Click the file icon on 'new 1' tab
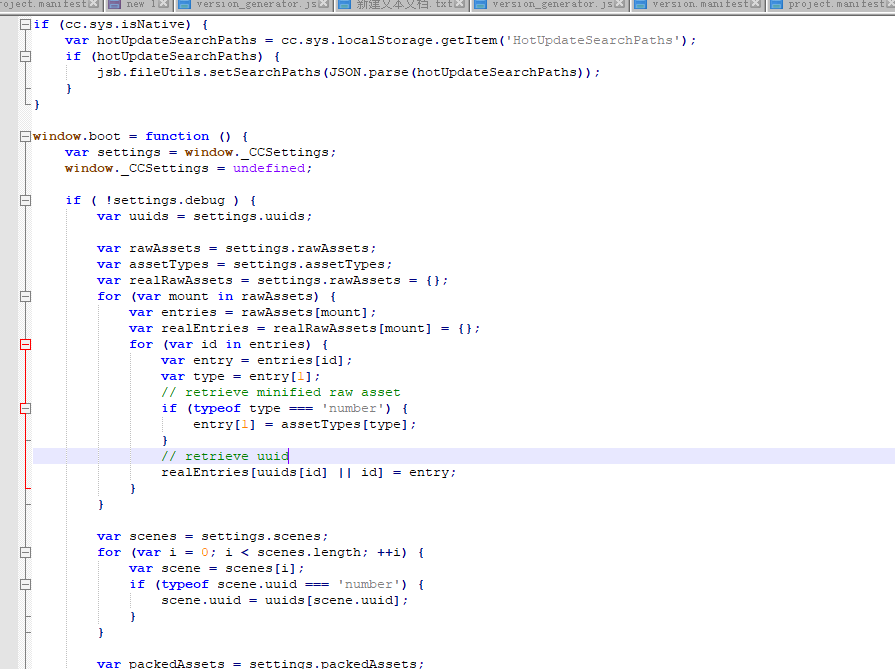Viewport: 895px width, 669px height. (114, 5)
